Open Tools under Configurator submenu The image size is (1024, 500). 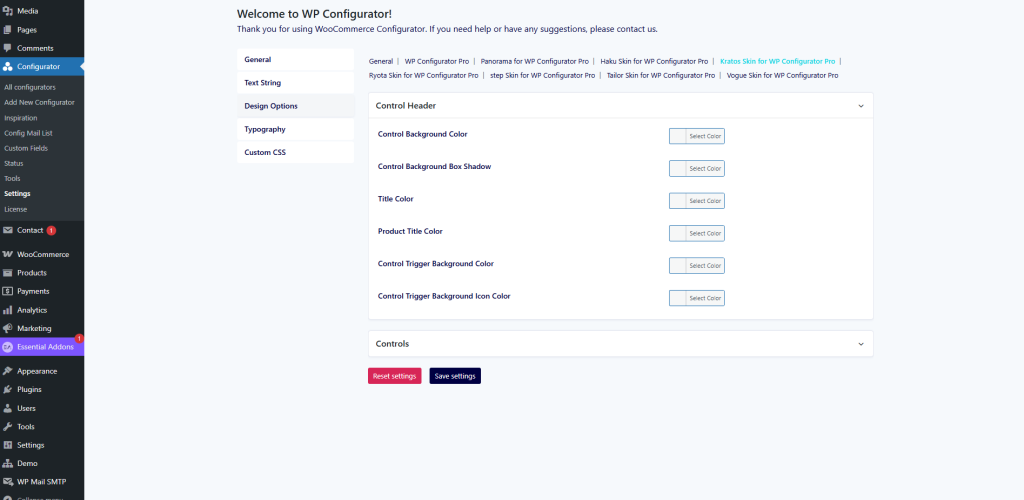point(12,178)
